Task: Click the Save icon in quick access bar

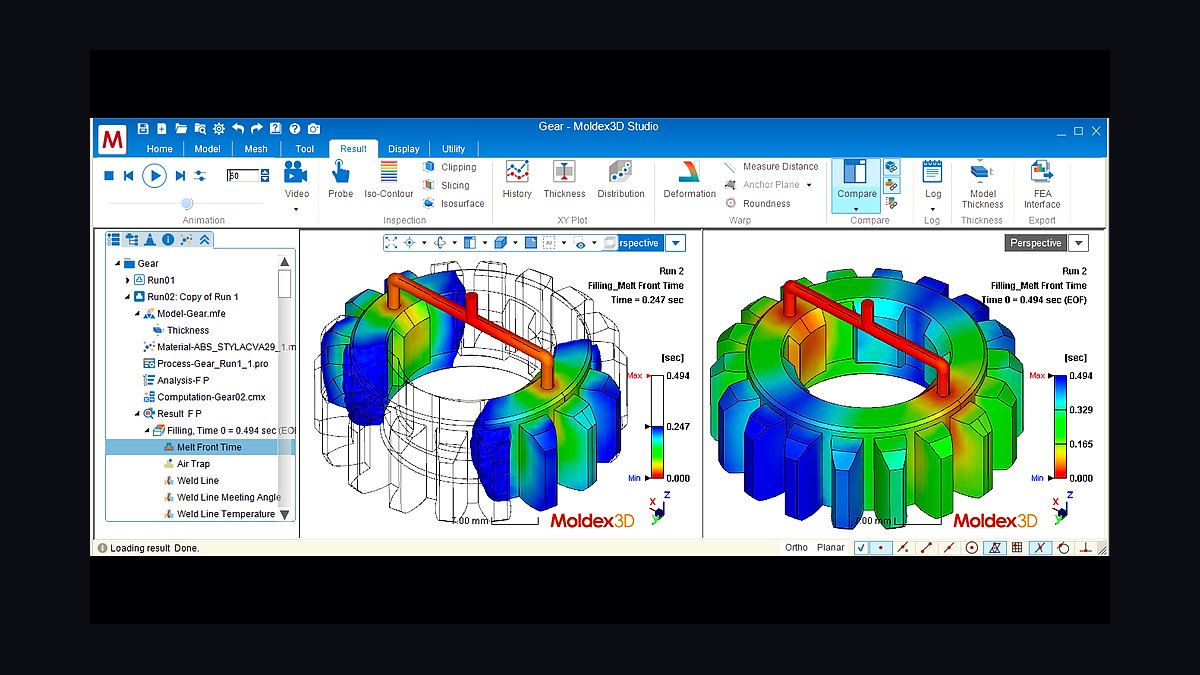Action: (x=143, y=128)
